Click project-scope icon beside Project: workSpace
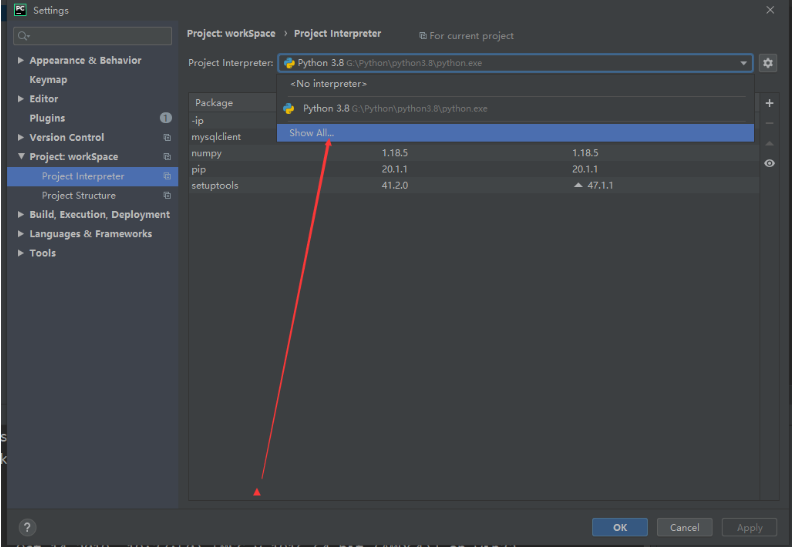 167,157
